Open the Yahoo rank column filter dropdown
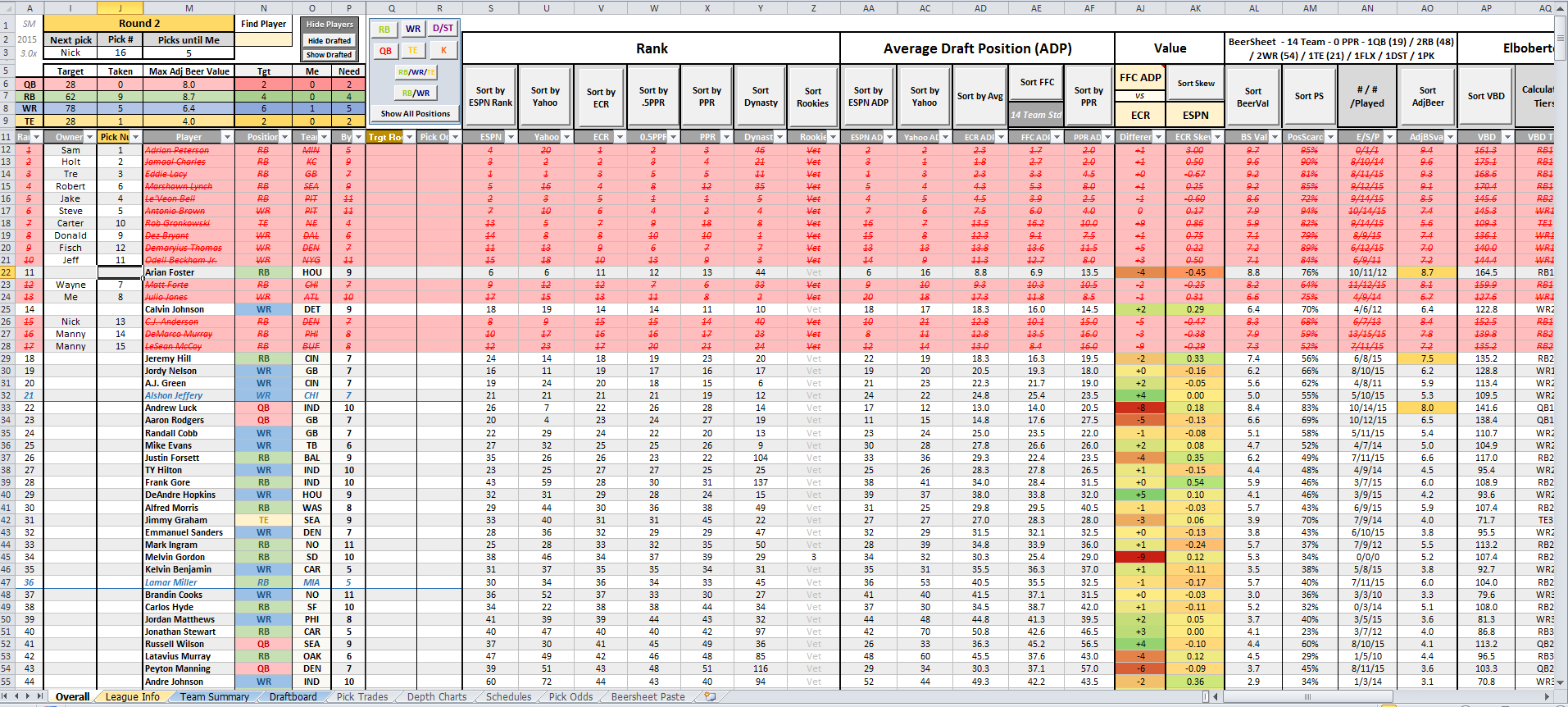The width and height of the screenshot is (1568, 707). pyautogui.click(x=566, y=137)
